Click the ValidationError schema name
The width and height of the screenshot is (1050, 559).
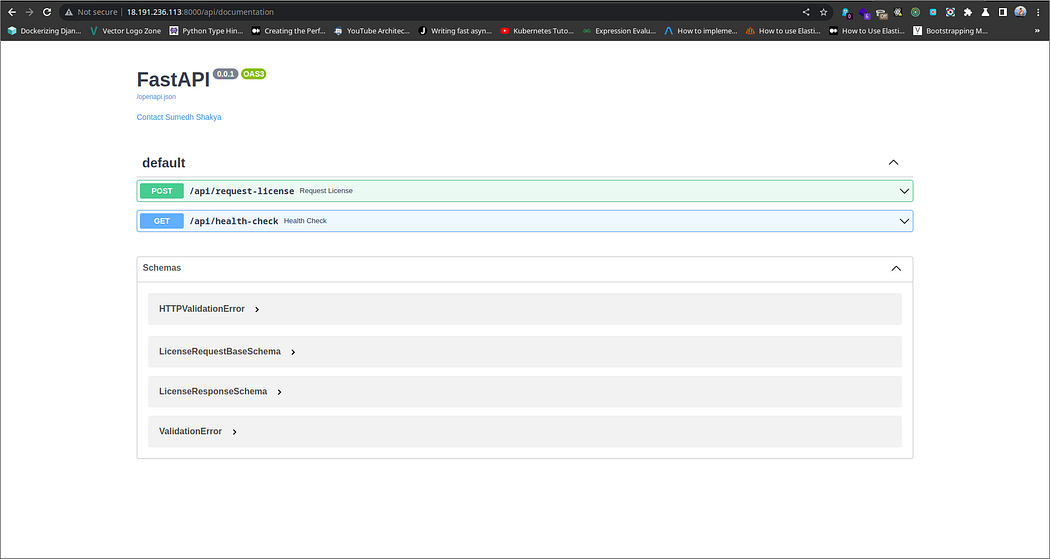190,432
